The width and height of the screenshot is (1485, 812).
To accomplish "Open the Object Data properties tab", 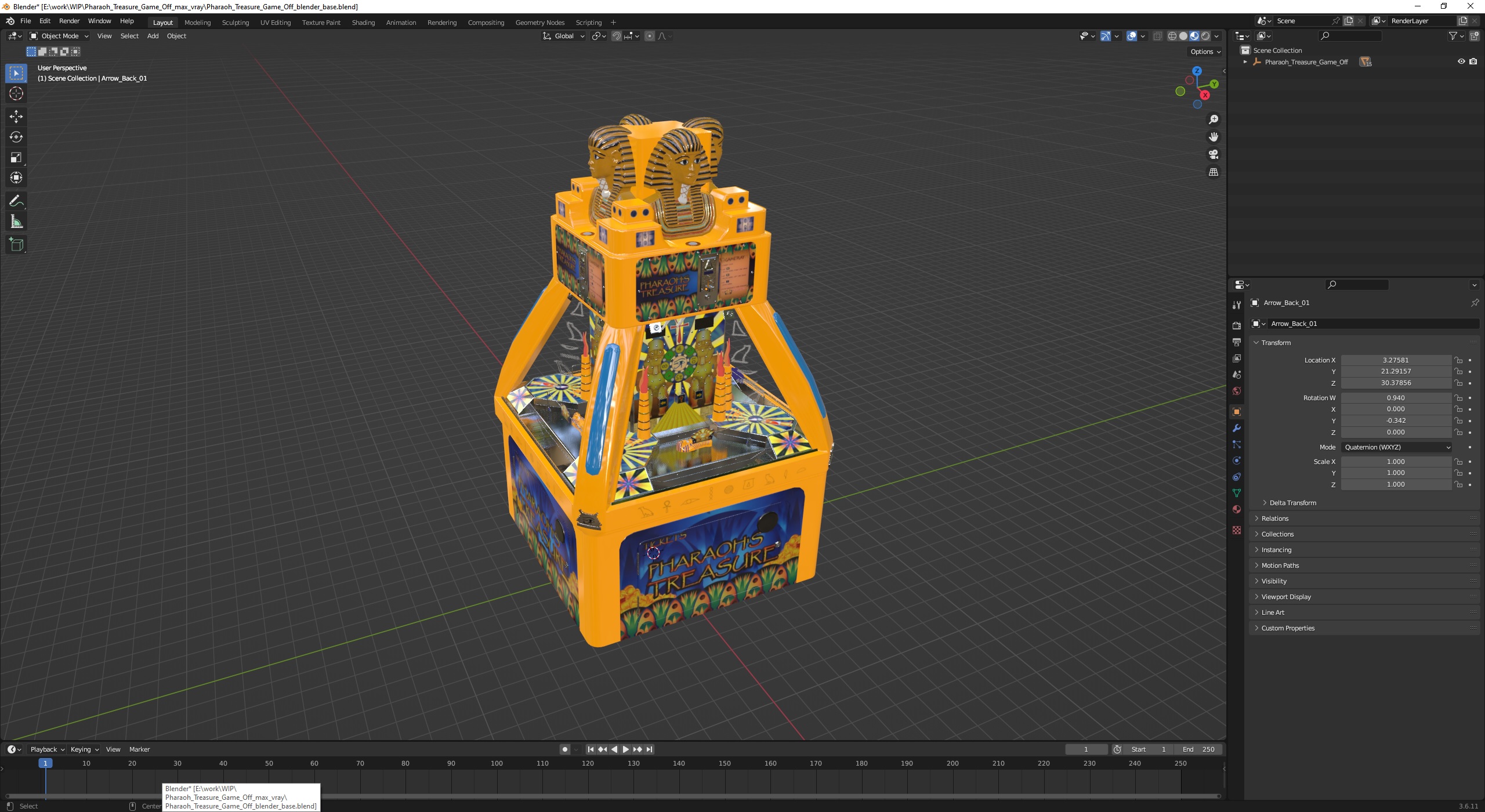I will click(x=1236, y=493).
